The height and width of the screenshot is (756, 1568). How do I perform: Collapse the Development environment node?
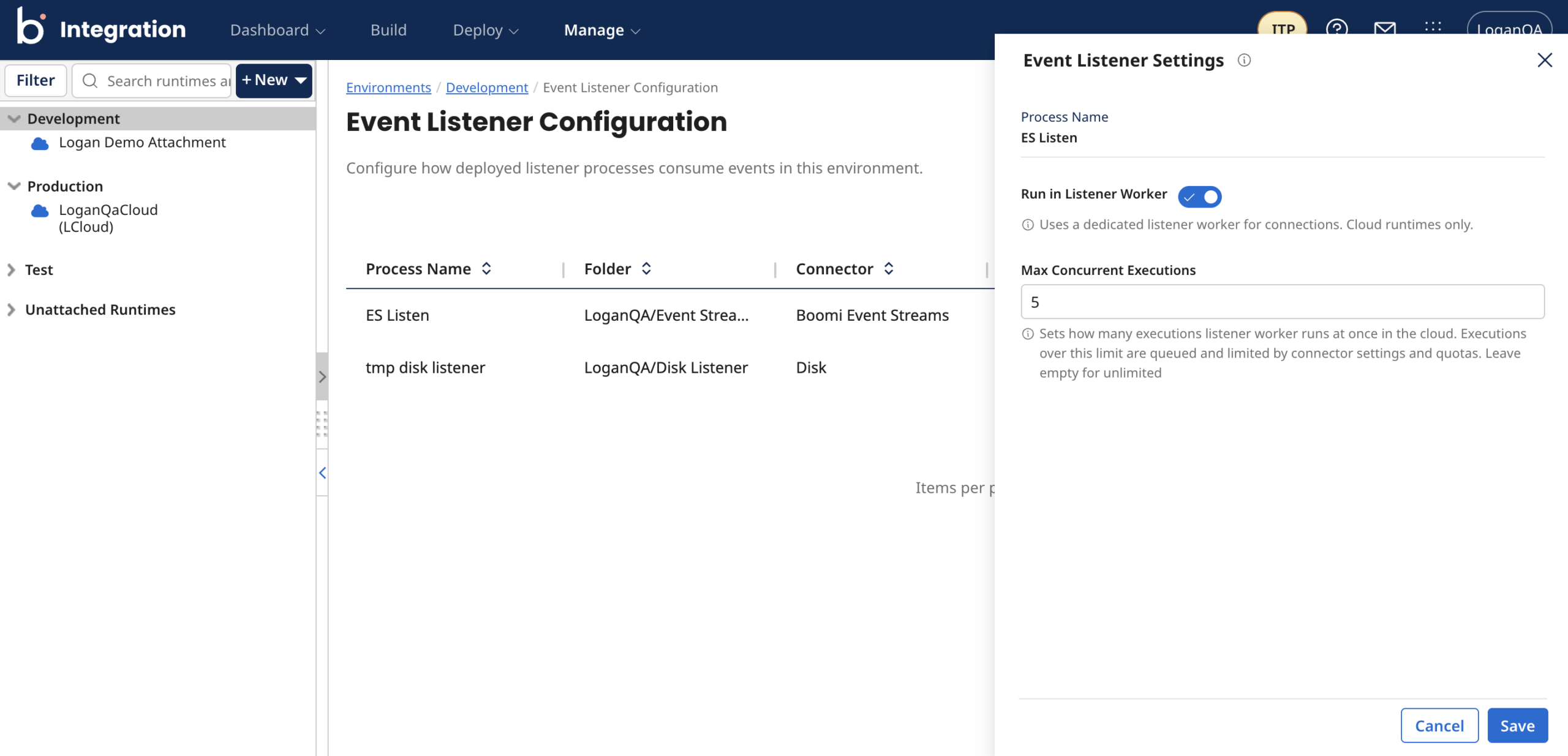14,118
